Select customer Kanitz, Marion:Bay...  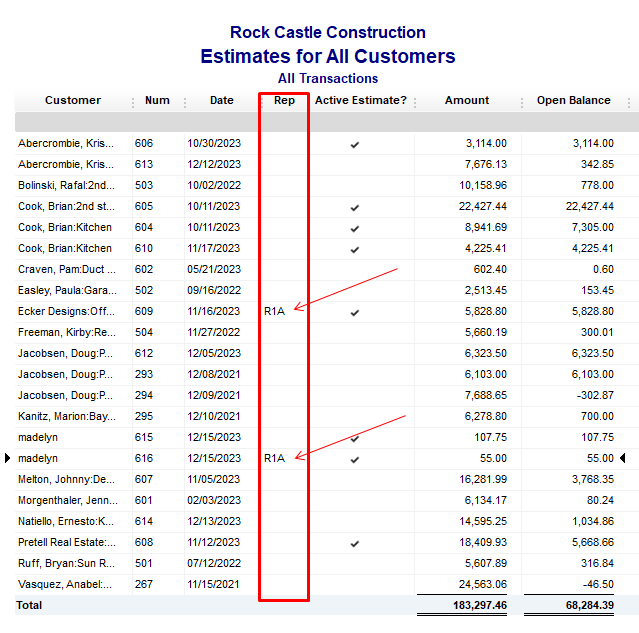(67, 416)
